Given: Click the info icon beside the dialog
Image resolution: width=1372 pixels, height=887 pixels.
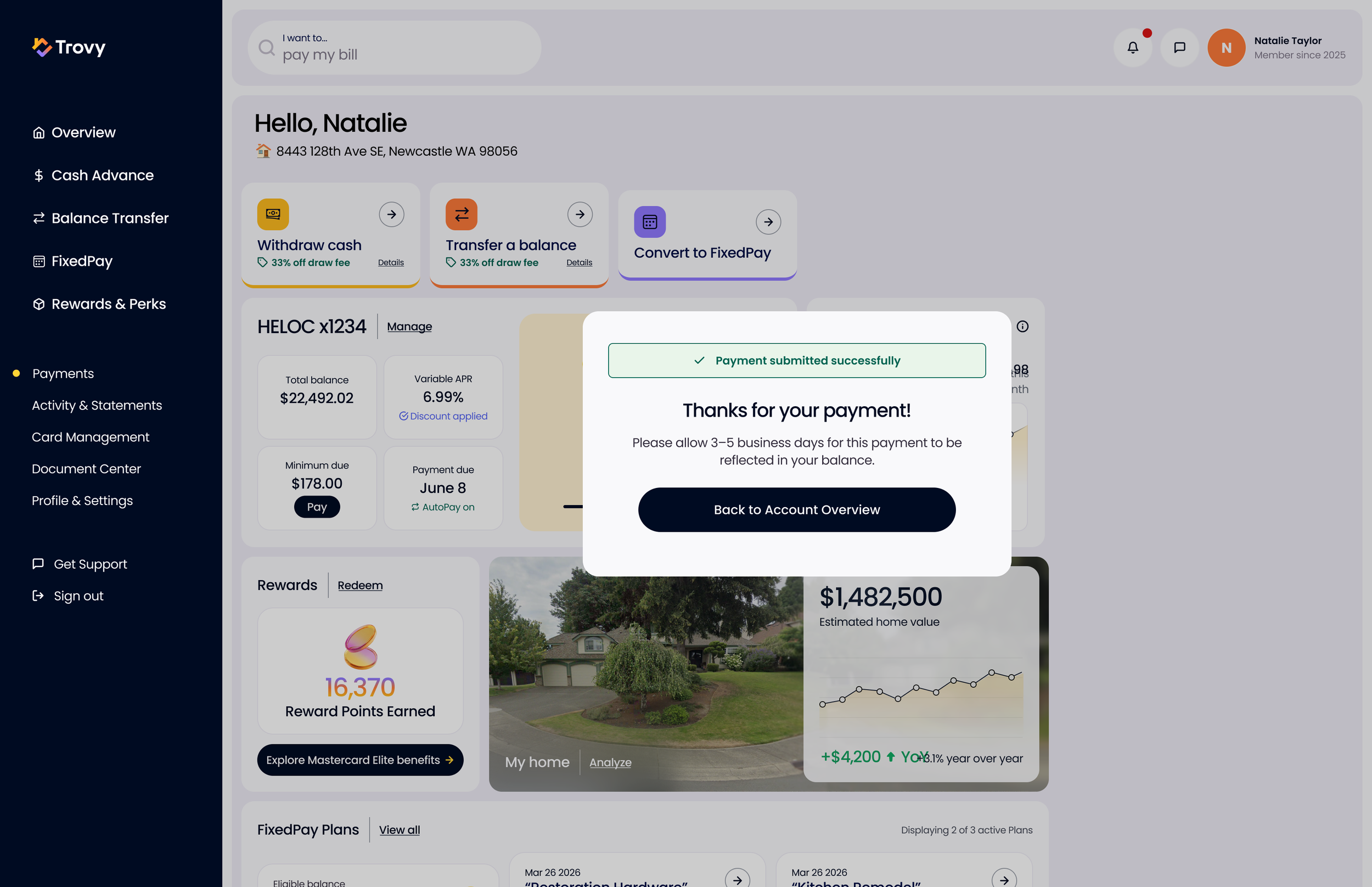Looking at the screenshot, I should pyautogui.click(x=1022, y=327).
